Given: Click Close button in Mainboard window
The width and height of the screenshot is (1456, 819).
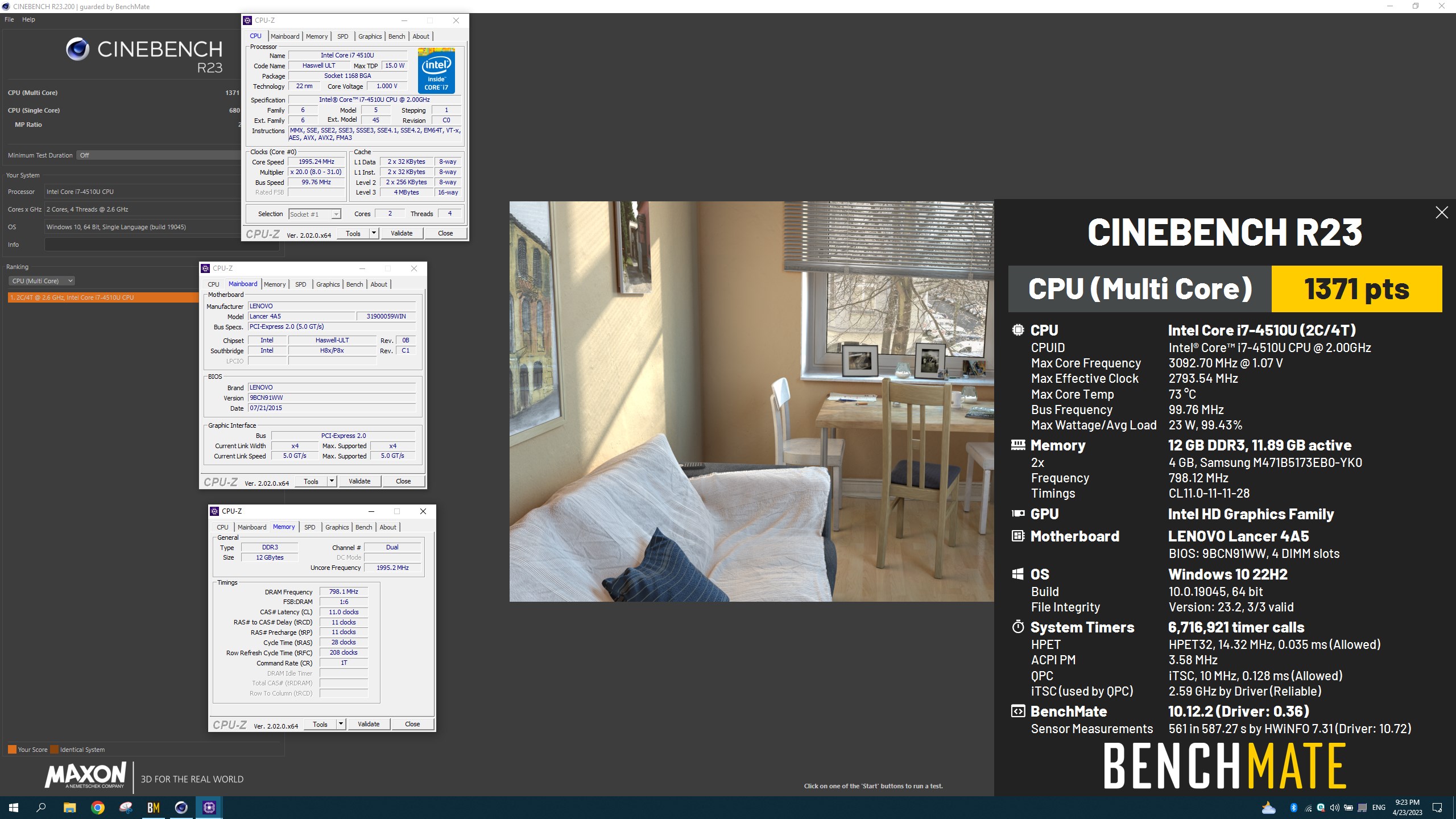Looking at the screenshot, I should (x=403, y=481).
